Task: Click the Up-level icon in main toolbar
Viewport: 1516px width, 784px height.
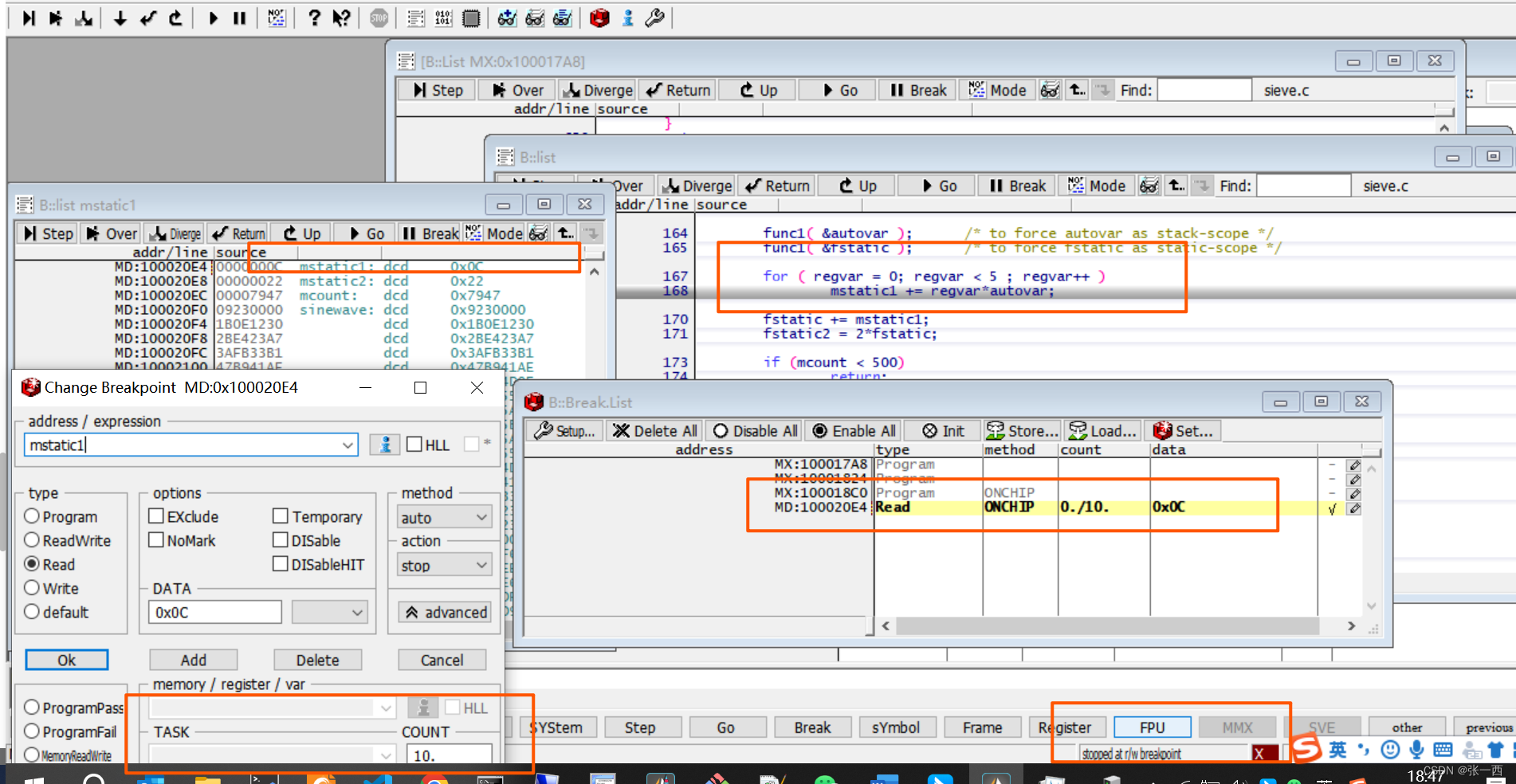Action: tap(175, 18)
